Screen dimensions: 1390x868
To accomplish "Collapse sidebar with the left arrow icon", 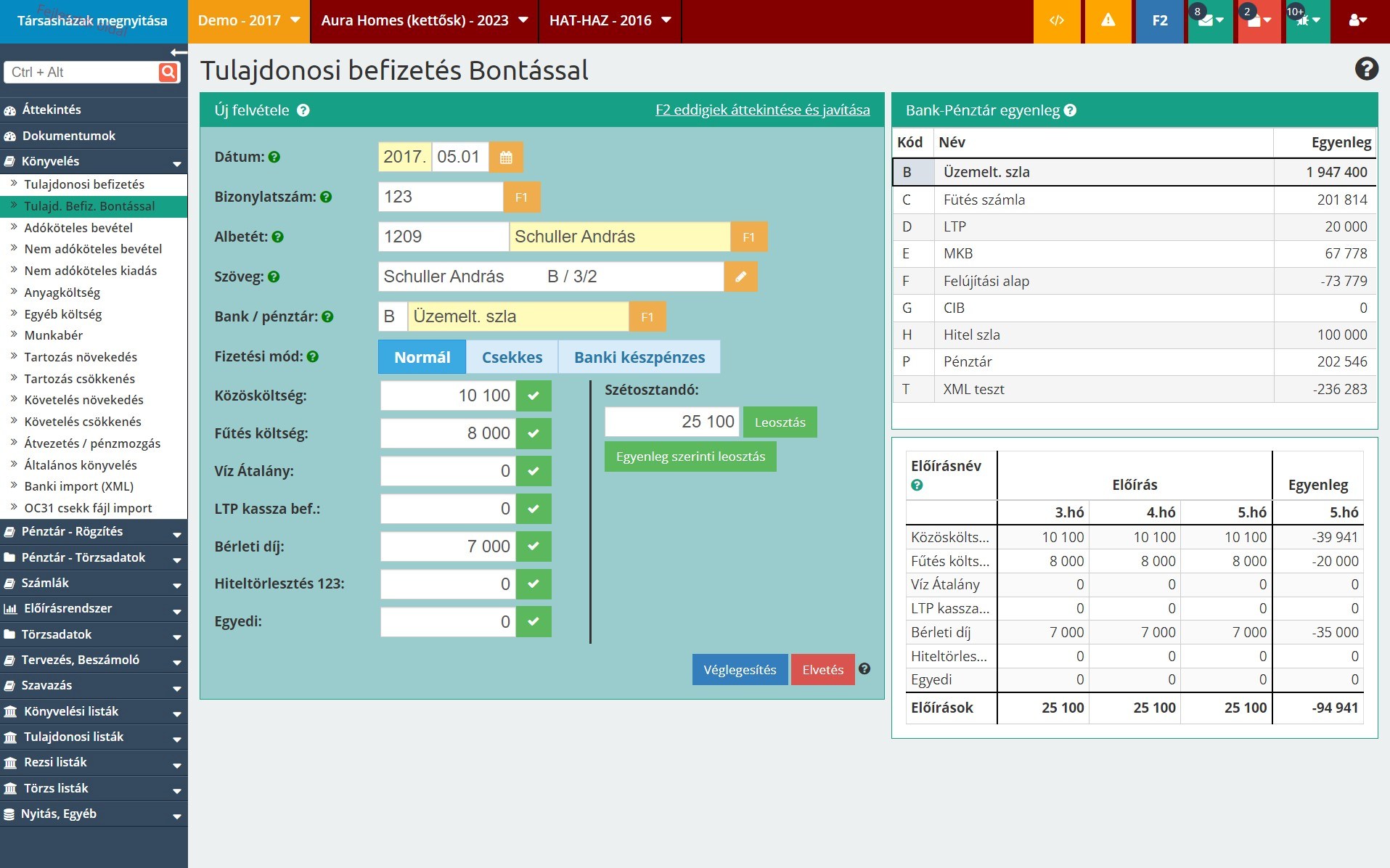I will pyautogui.click(x=178, y=52).
